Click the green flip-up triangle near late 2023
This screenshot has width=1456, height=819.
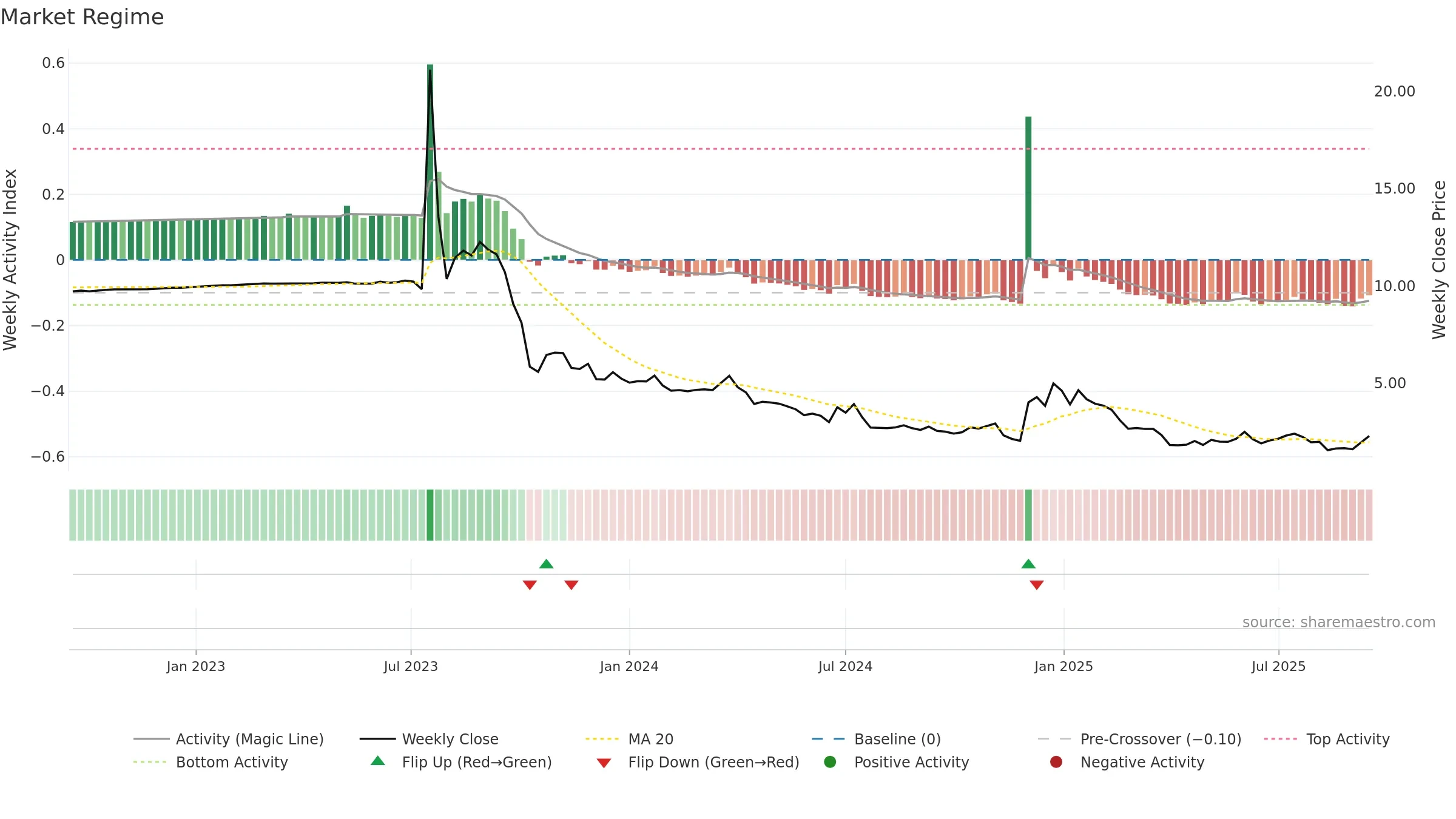pyautogui.click(x=546, y=564)
